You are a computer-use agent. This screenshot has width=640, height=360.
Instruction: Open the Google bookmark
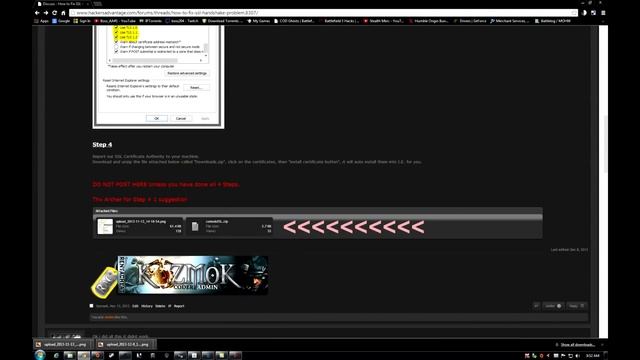click(61, 21)
